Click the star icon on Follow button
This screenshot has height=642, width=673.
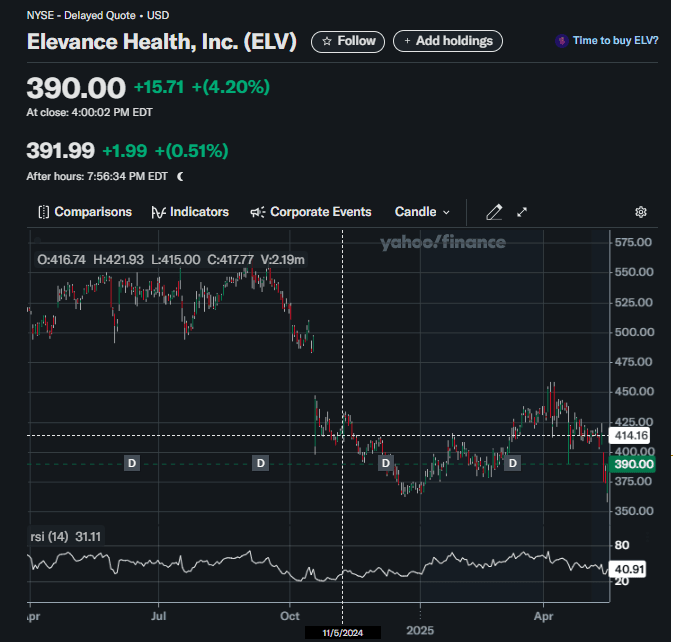pyautogui.click(x=326, y=41)
